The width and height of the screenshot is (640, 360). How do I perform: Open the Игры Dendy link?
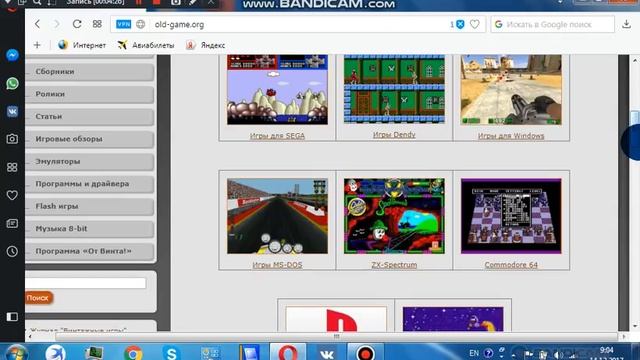(394, 135)
